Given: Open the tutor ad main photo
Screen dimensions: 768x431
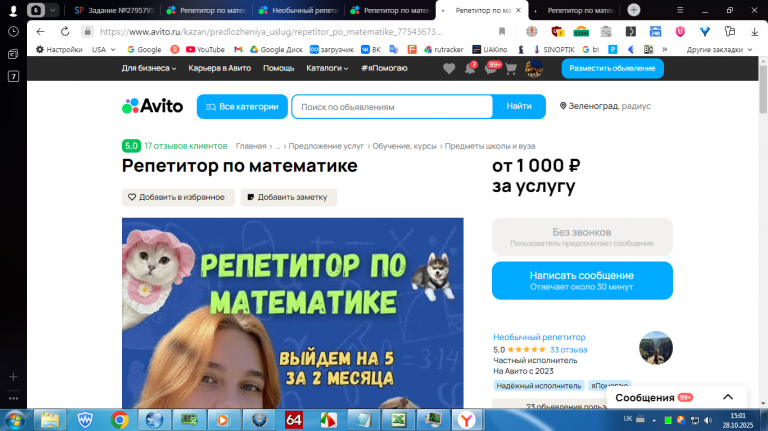Looking at the screenshot, I should click(292, 313).
